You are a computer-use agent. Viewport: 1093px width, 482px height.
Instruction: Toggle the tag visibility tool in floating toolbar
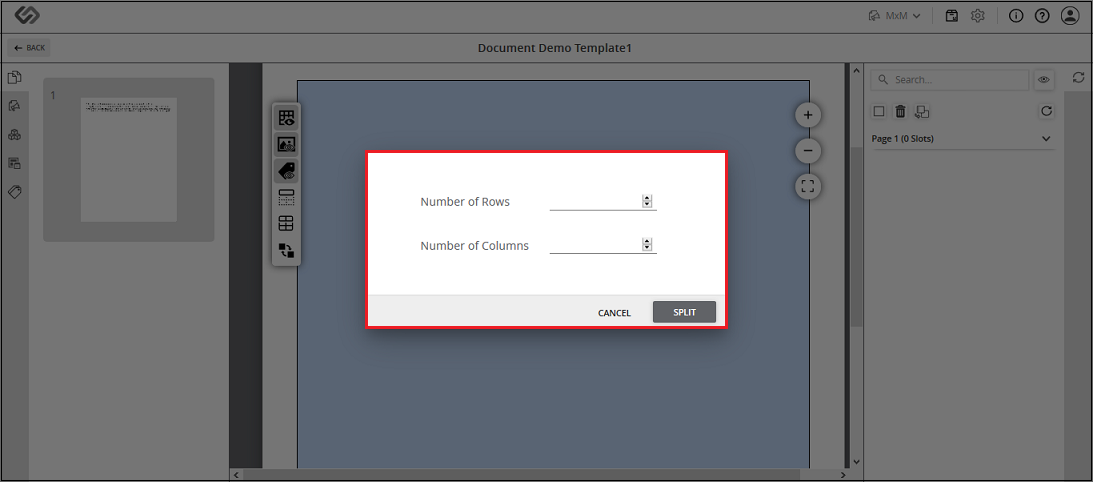point(286,171)
